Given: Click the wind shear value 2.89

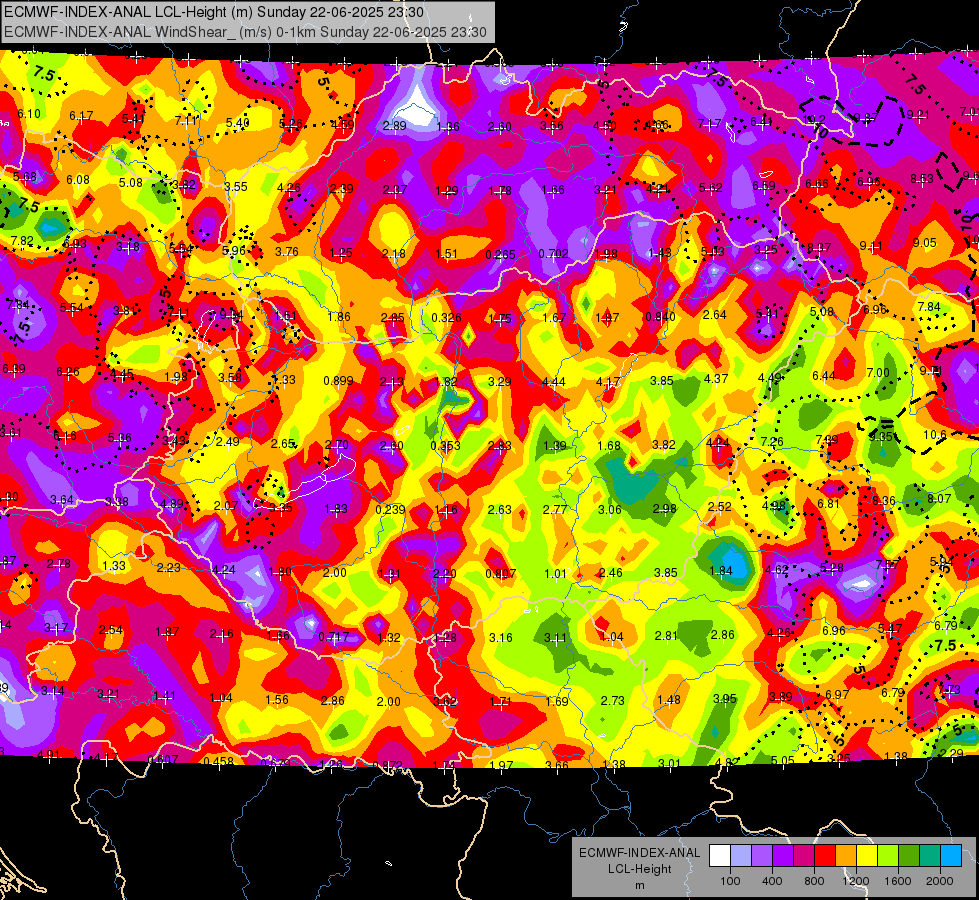Looking at the screenshot, I should click(395, 126).
